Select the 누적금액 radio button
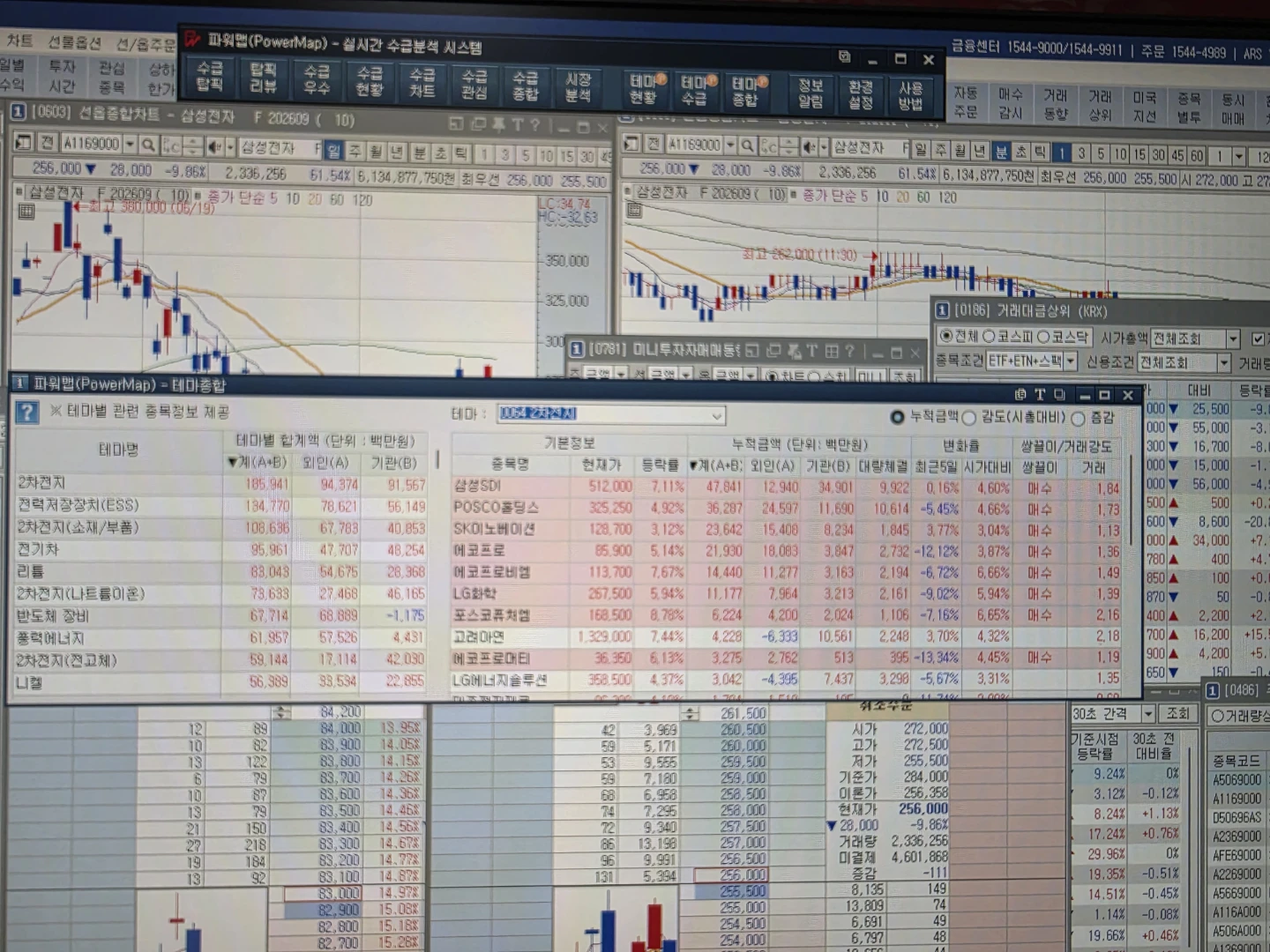Image resolution: width=1270 pixels, height=952 pixels. (x=898, y=417)
